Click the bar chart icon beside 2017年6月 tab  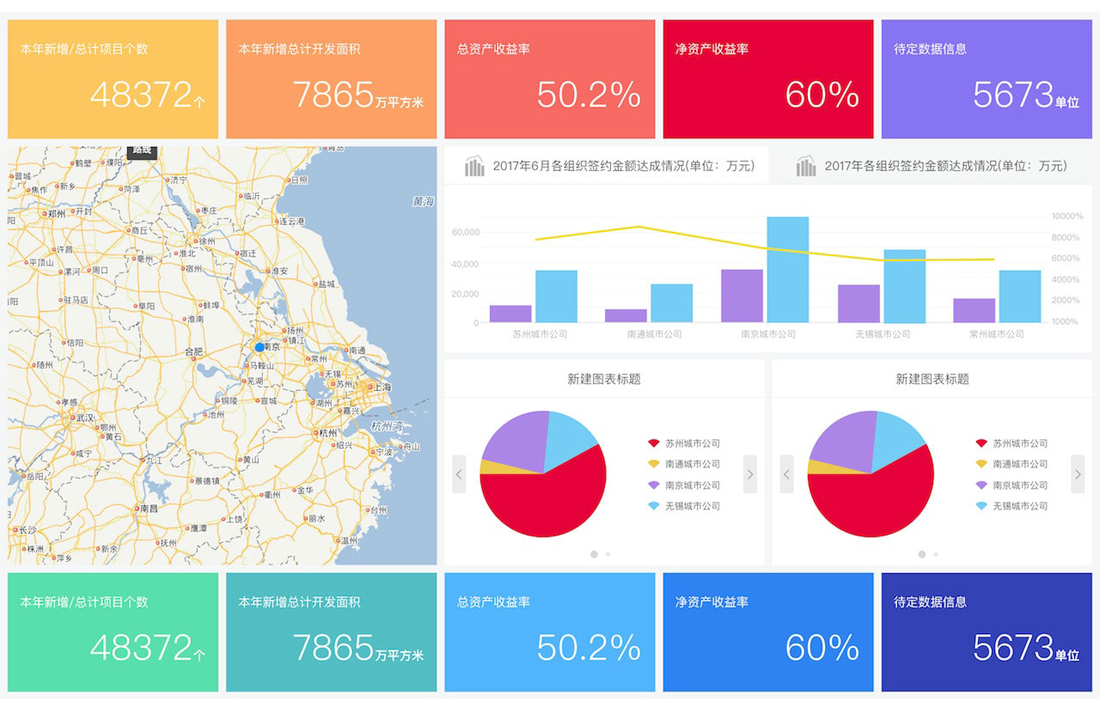click(475, 166)
